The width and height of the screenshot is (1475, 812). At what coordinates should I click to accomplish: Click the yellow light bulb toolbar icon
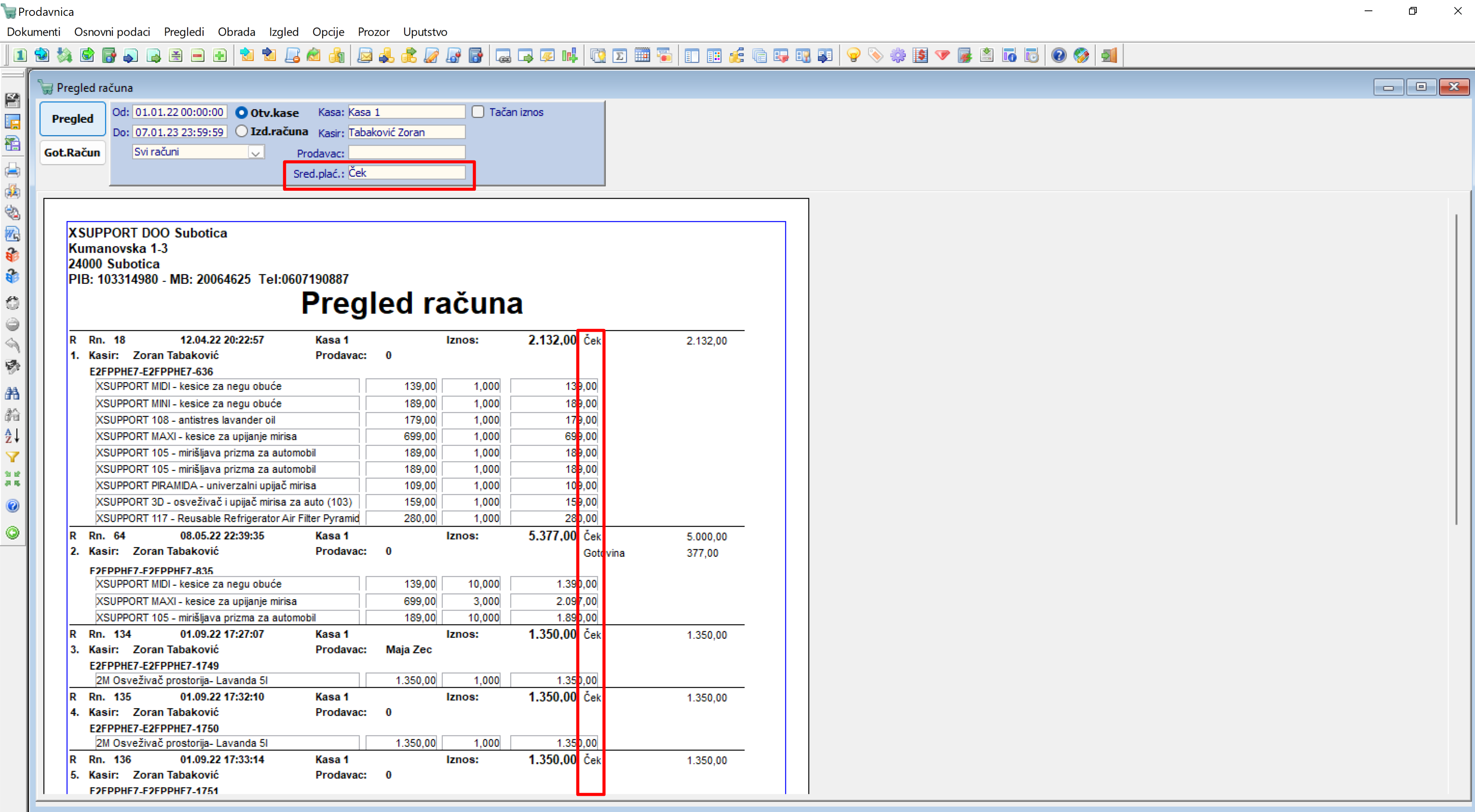[853, 56]
